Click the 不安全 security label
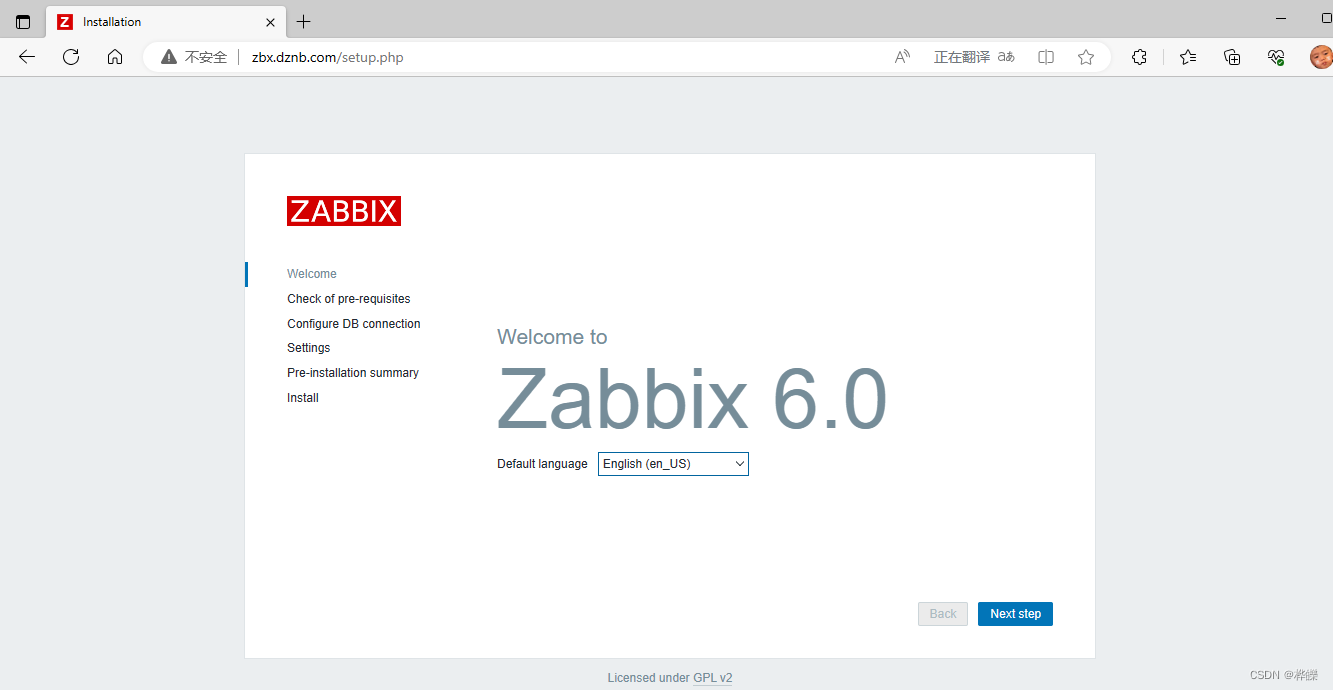The image size is (1333, 690). click(206, 58)
